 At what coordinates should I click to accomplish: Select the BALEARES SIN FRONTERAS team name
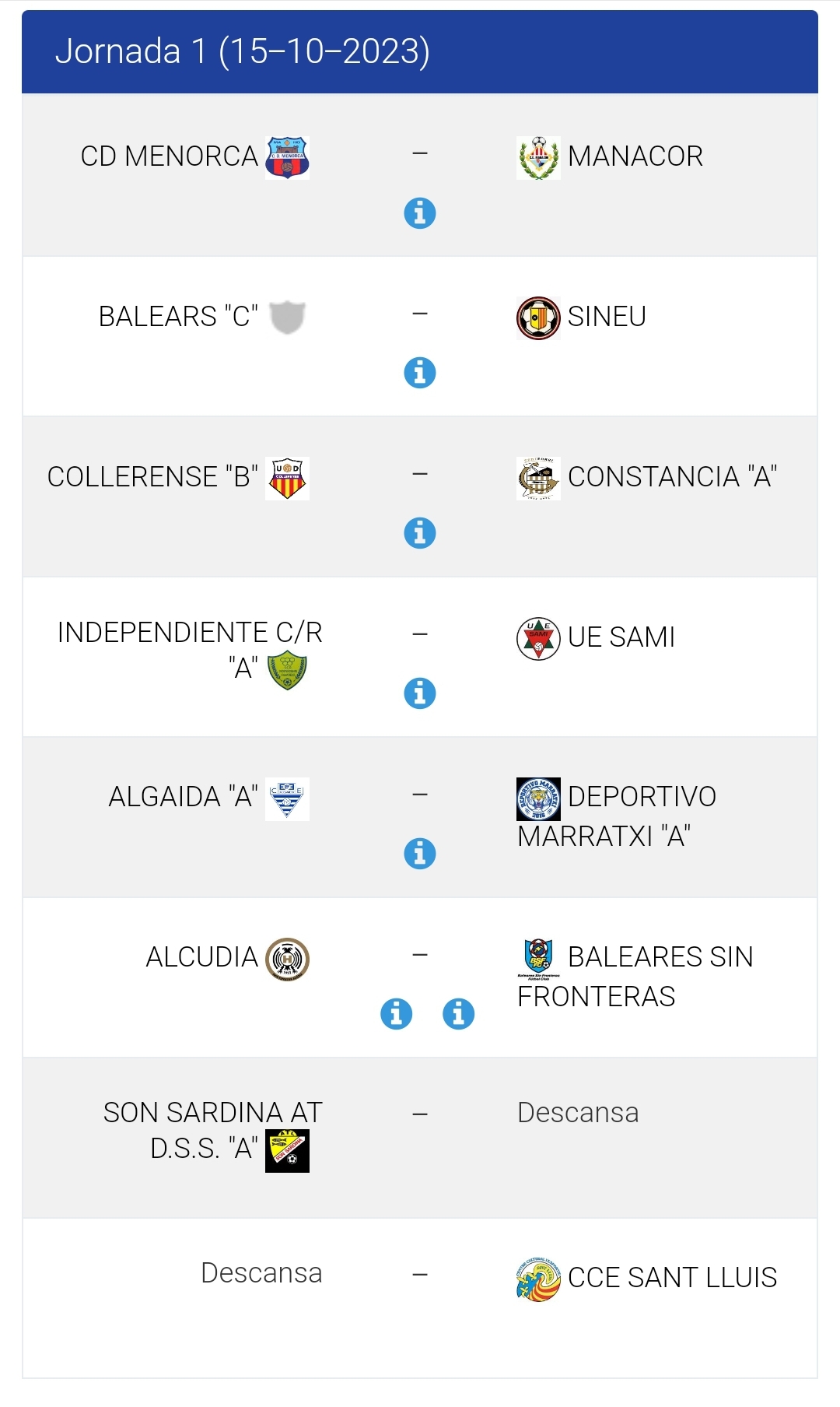[x=635, y=976]
